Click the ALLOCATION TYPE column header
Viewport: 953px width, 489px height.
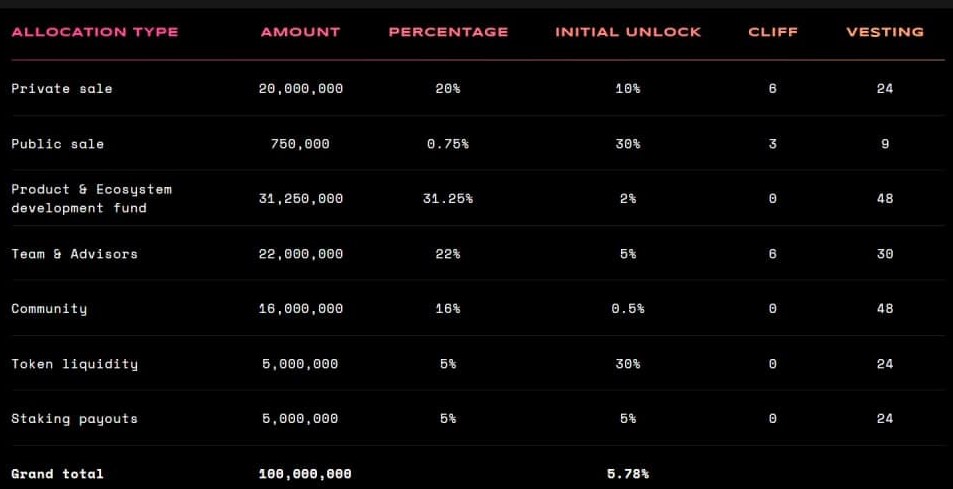coord(95,32)
